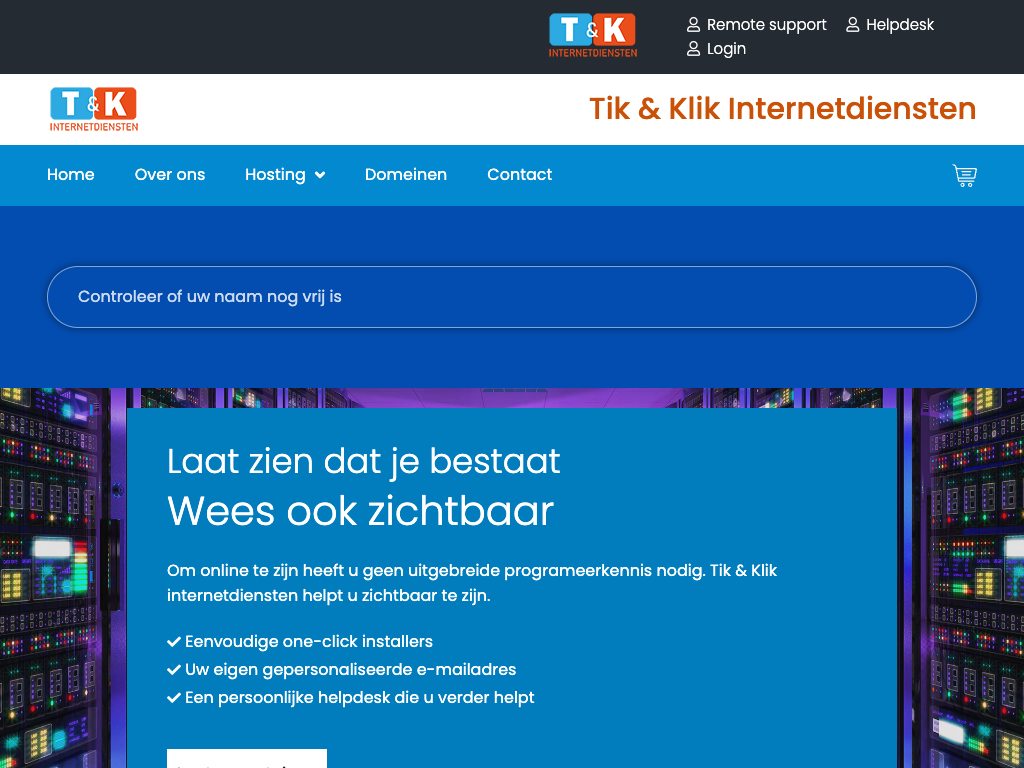The image size is (1024, 768).
Task: Click the T&K logo in the dark top bar
Action: pyautogui.click(x=593, y=35)
